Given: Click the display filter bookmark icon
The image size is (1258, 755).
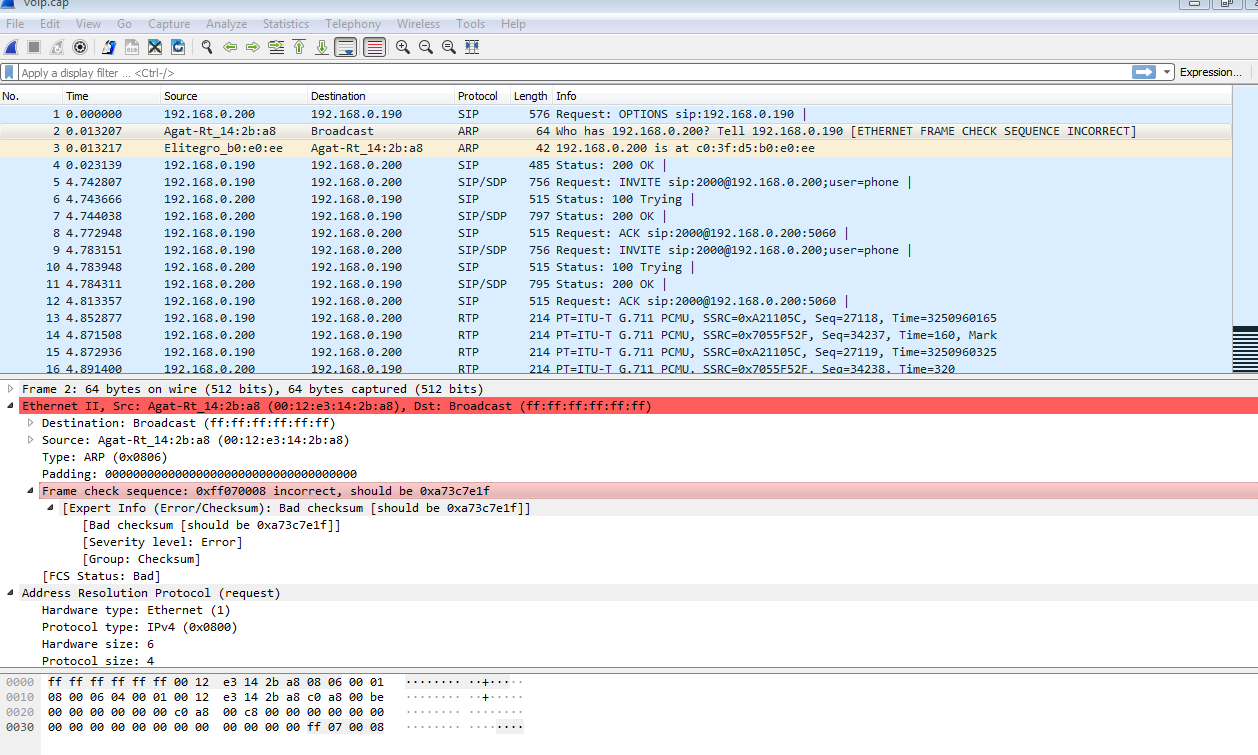Looking at the screenshot, I should 9,72.
